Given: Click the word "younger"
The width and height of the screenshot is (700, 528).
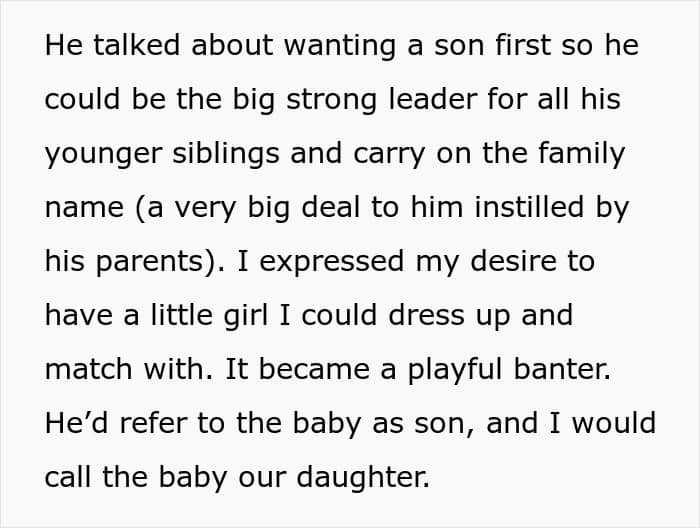Looking at the screenshot, I should pyautogui.click(x=103, y=155).
